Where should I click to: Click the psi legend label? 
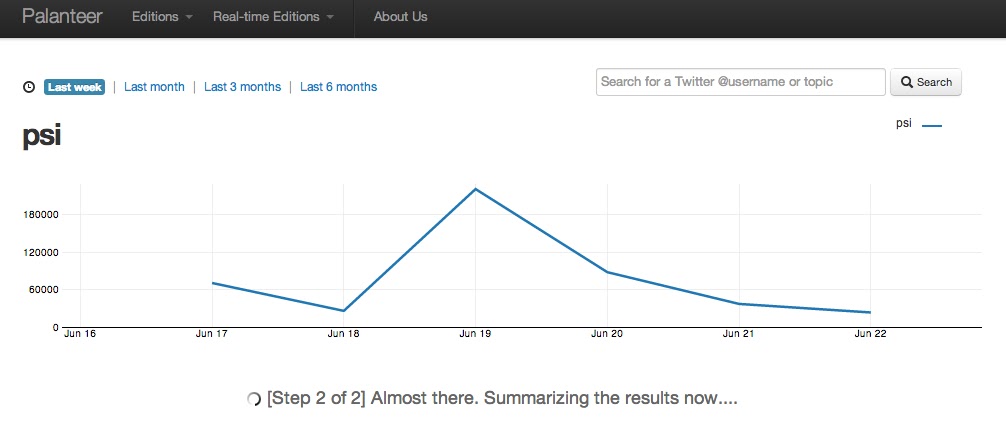(x=903, y=124)
